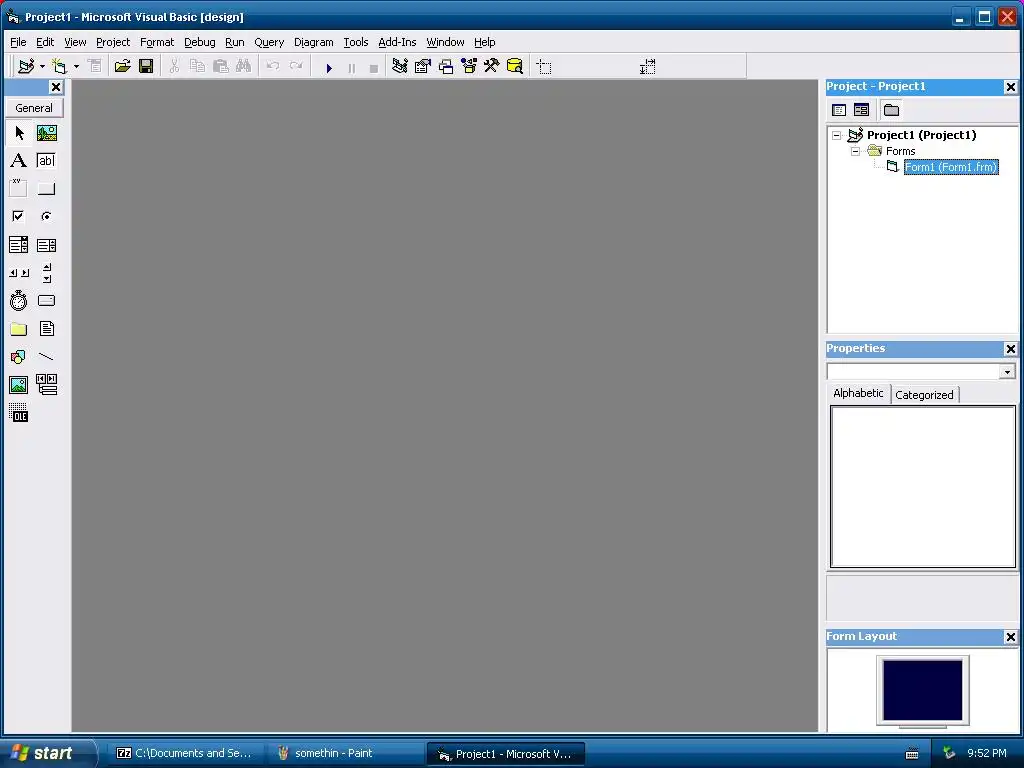
Task: Select the PictureBox control tool
Action: click(46, 133)
